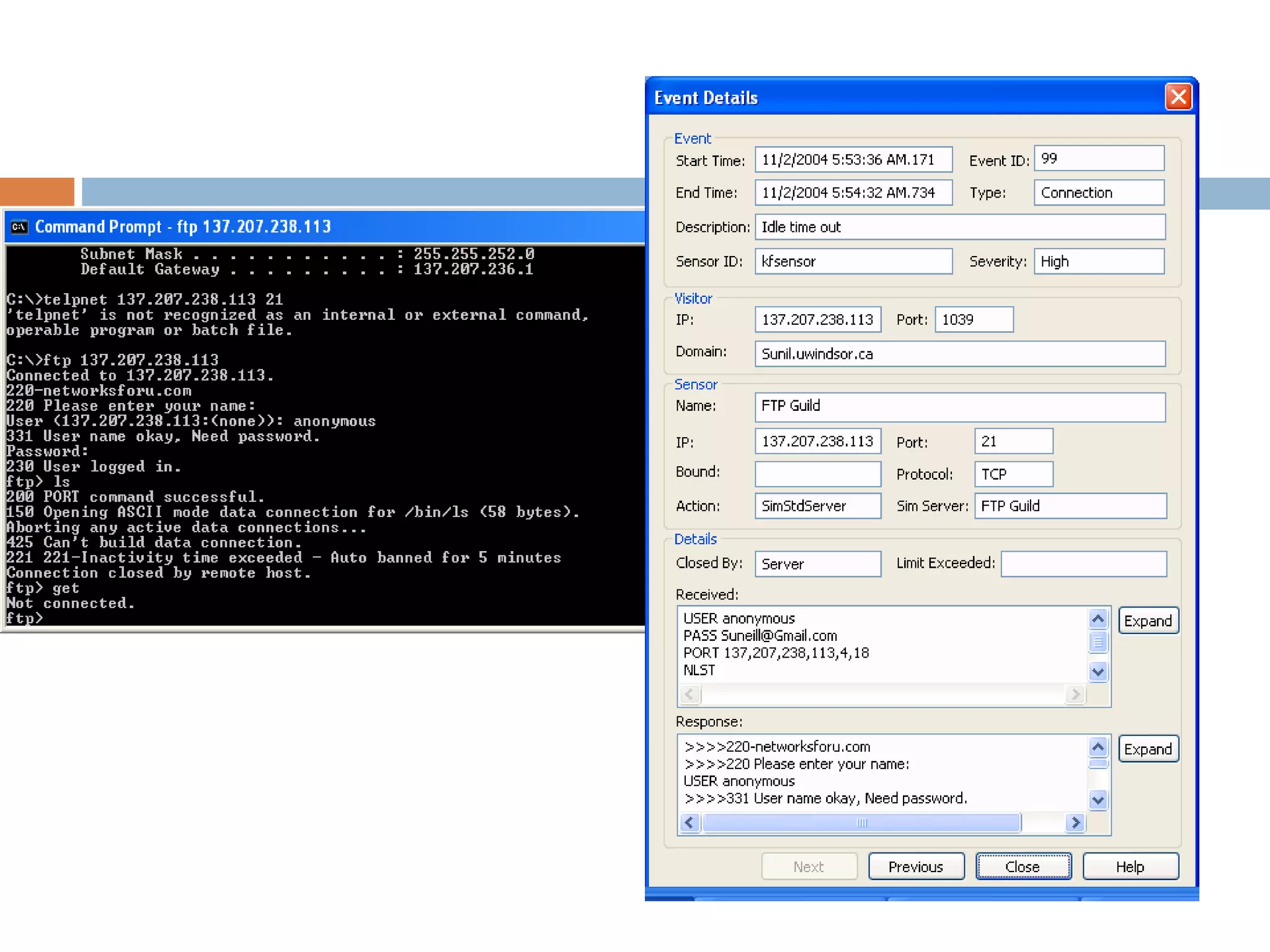Click the Received box vertical scroll thumb

(1098, 642)
